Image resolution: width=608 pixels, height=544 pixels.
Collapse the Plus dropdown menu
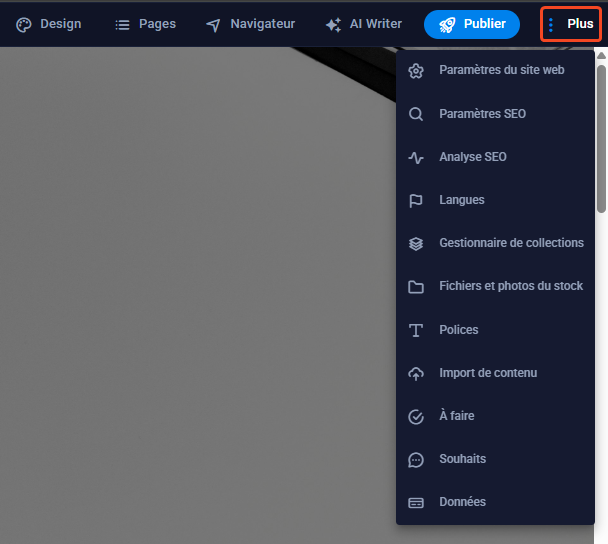570,24
